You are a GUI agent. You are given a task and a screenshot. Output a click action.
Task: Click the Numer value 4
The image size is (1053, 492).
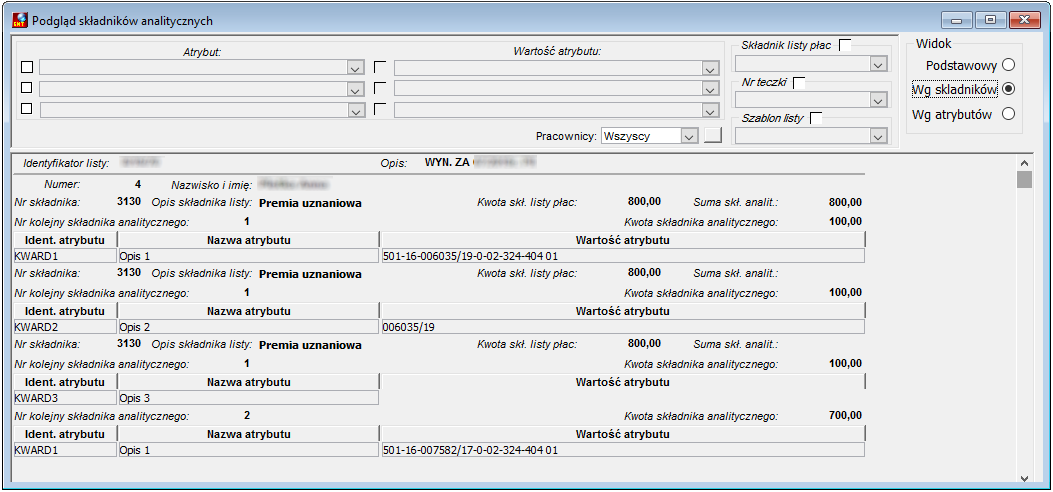pyautogui.click(x=138, y=183)
